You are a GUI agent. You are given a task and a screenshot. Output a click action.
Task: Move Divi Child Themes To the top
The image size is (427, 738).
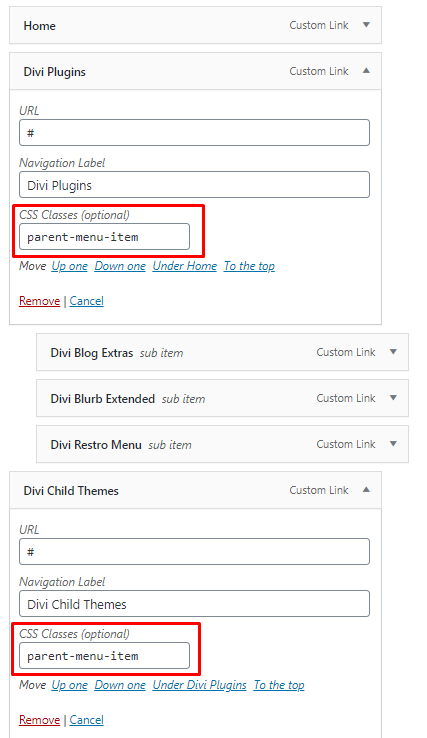click(279, 685)
